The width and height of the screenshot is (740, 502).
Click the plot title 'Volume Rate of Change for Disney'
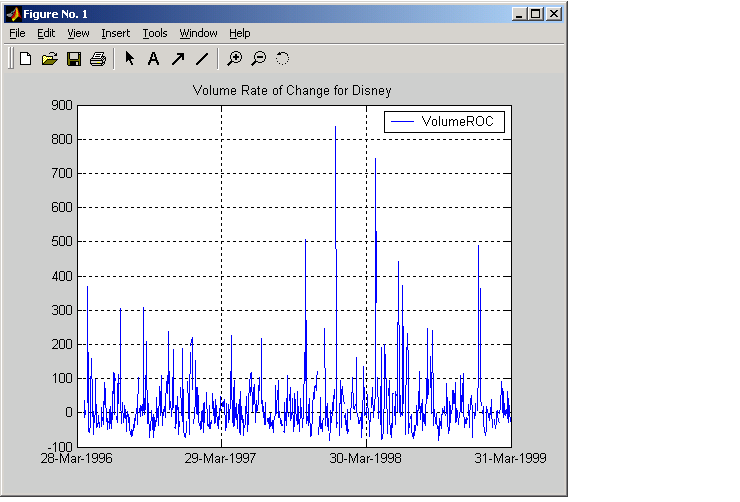pos(292,90)
